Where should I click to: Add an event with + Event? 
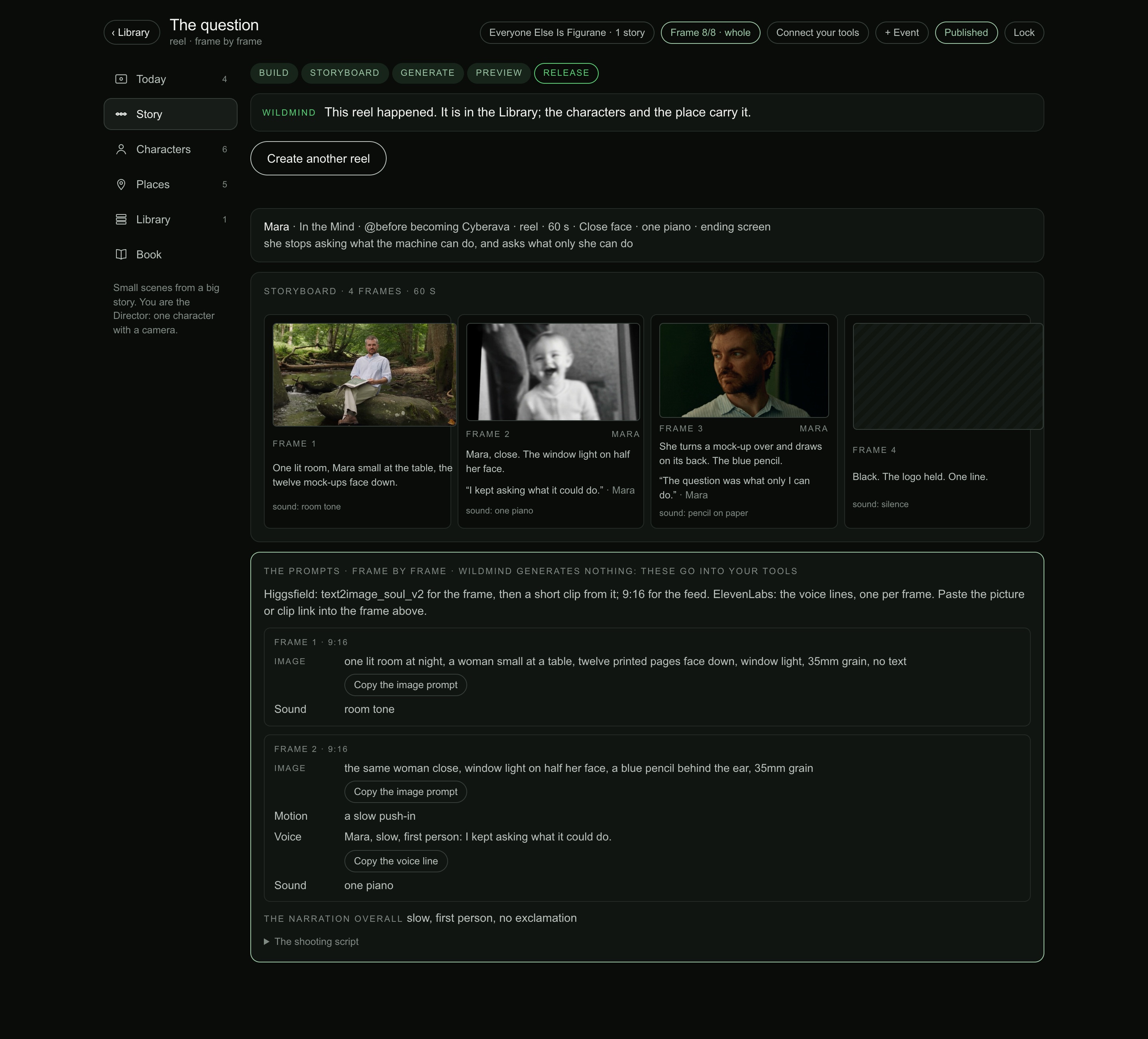[901, 32]
